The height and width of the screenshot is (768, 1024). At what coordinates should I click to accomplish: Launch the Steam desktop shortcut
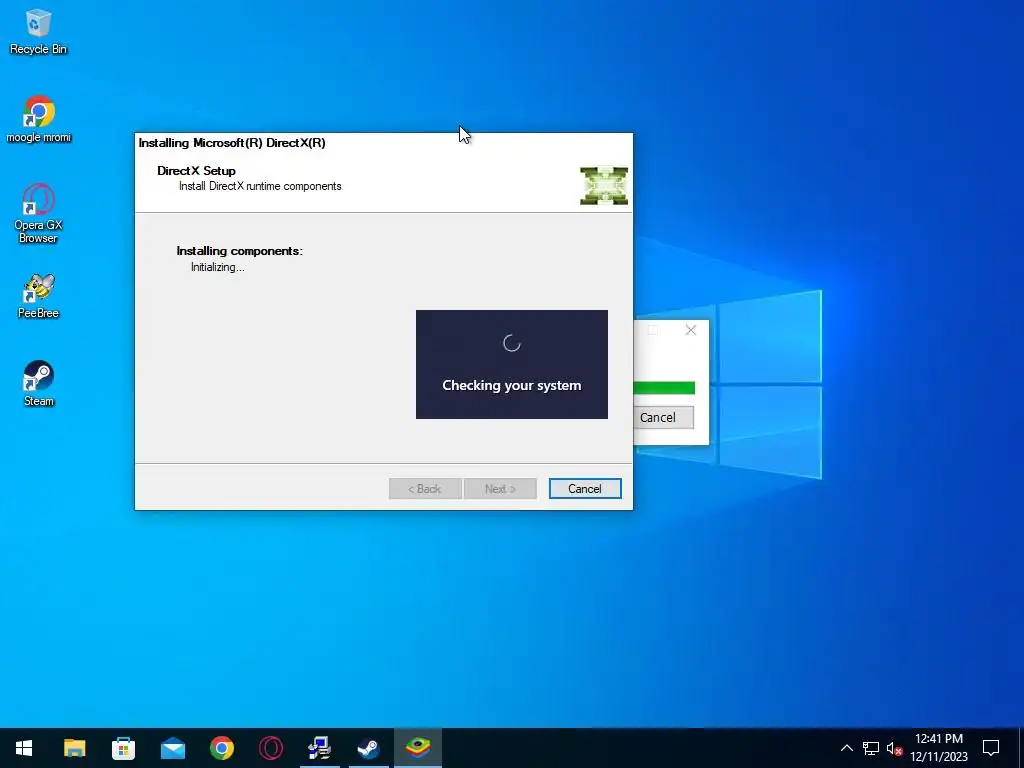(39, 383)
